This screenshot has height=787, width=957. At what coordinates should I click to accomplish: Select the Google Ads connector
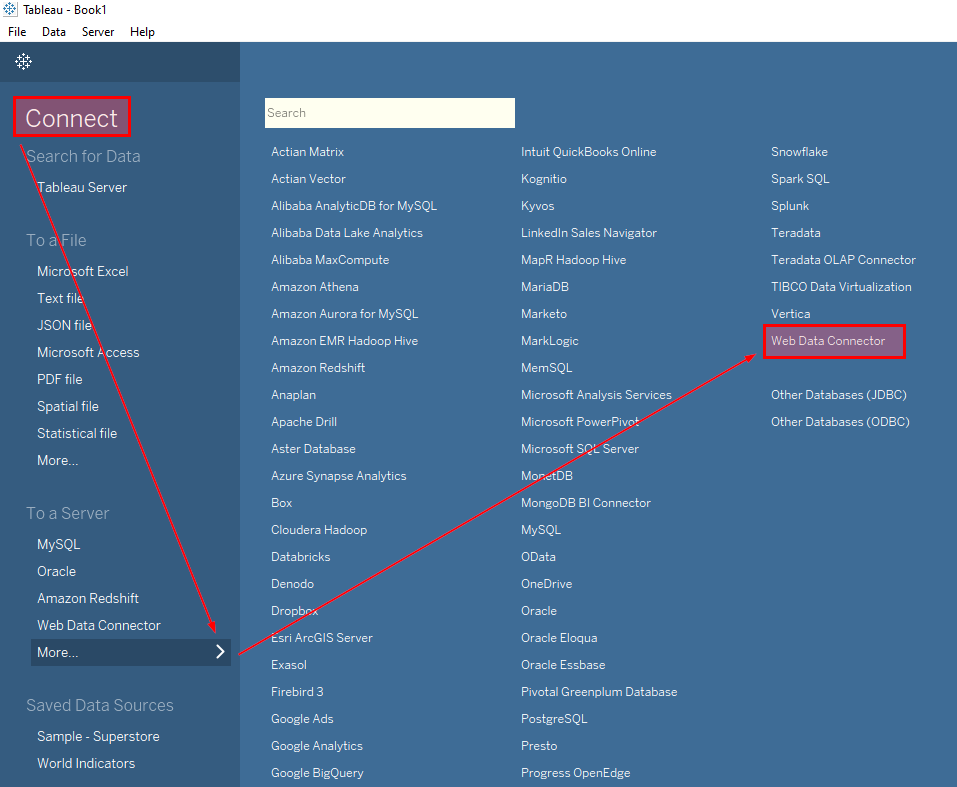coord(302,719)
